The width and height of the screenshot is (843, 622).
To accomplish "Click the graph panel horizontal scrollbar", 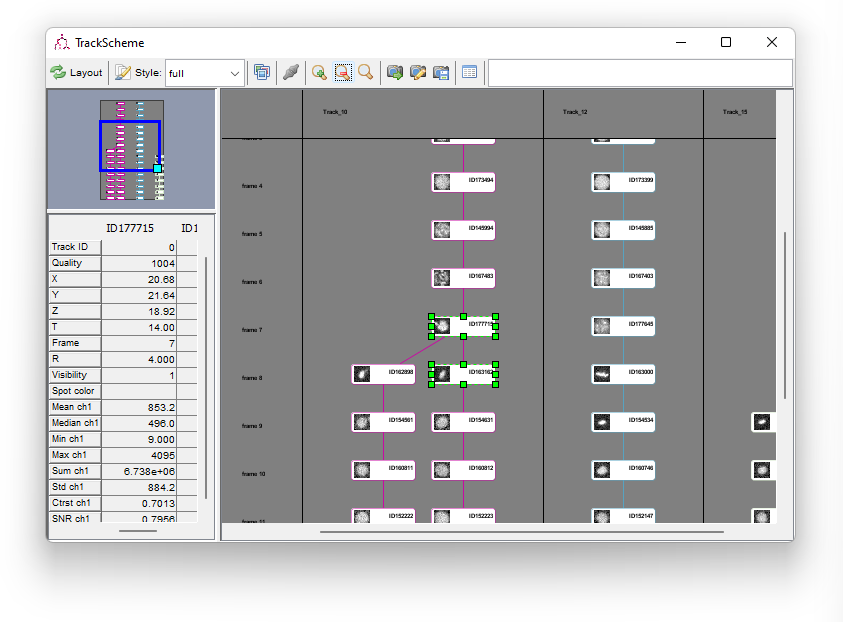I will tap(521, 532).
